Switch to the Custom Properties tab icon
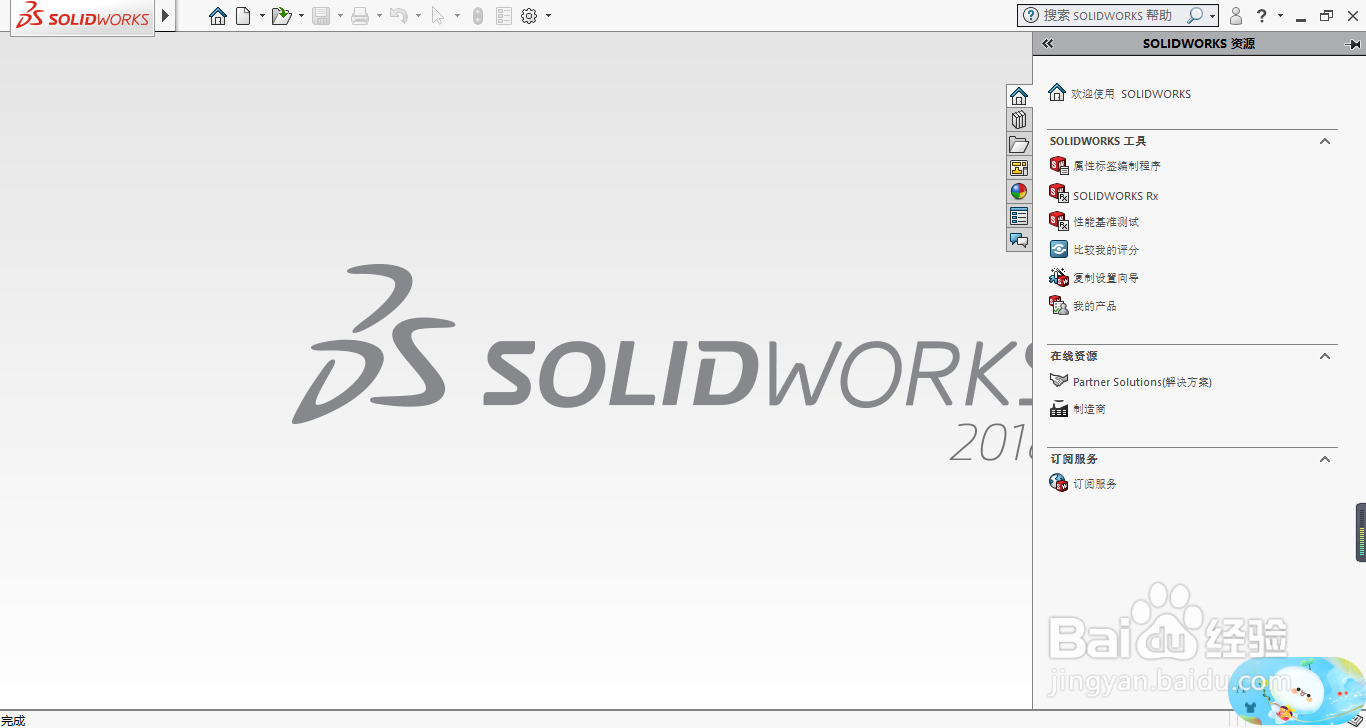This screenshot has height=728, width=1366. coord(1019,216)
